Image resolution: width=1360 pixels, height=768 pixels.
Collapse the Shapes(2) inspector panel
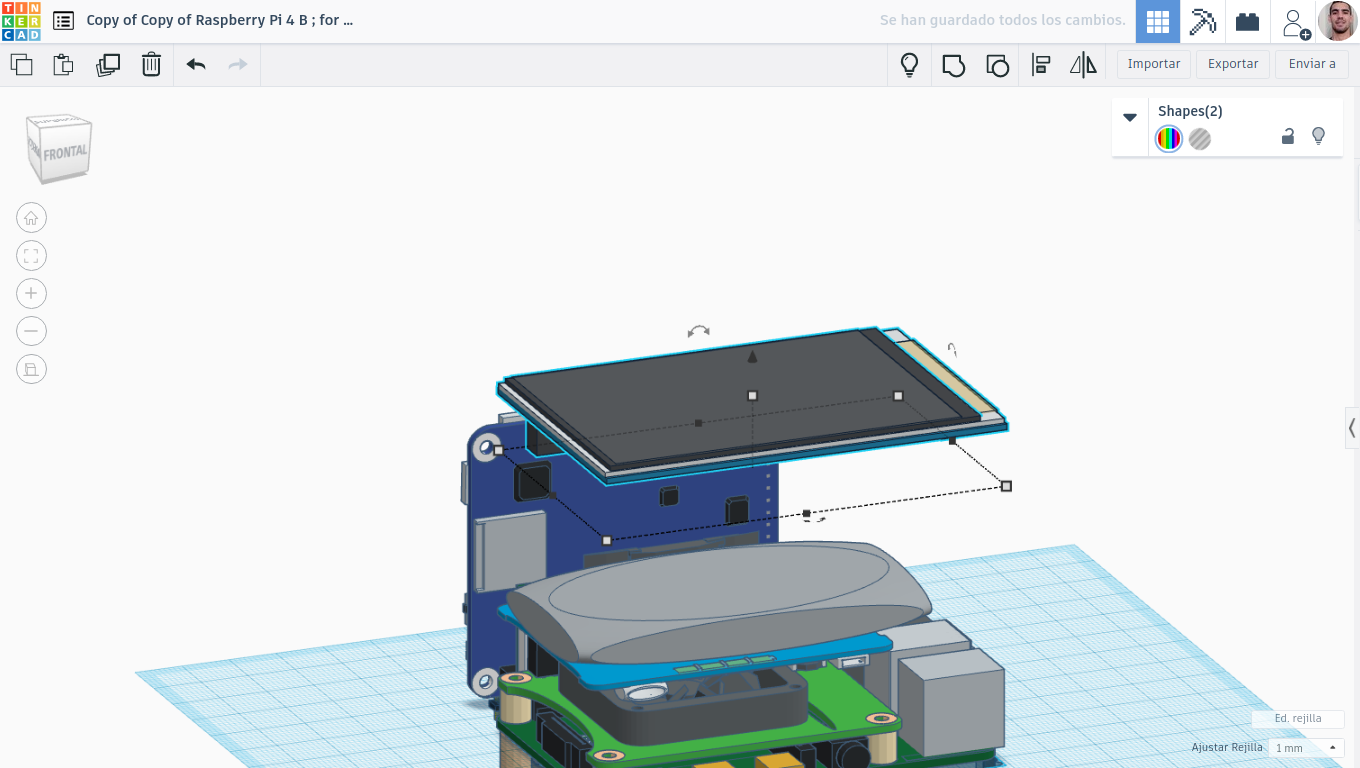(1130, 117)
